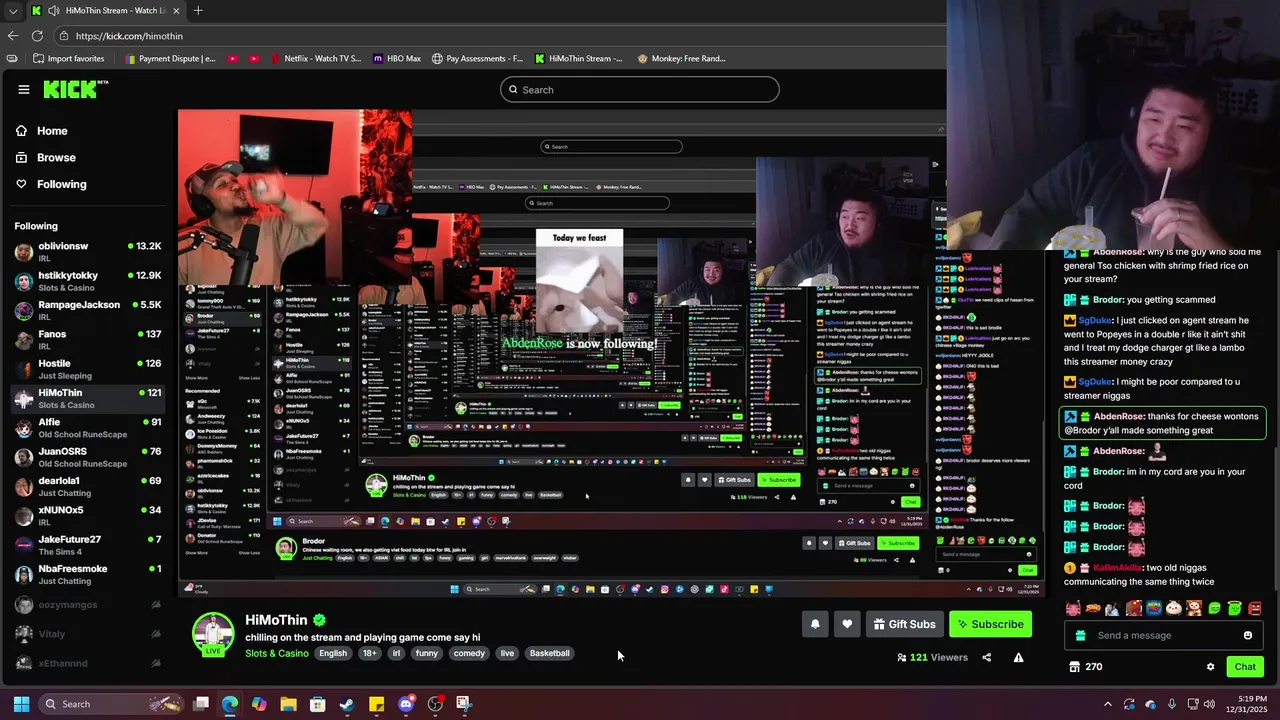Open the Import favorites bookmark
This screenshot has height=720, width=1280.
[69, 58]
